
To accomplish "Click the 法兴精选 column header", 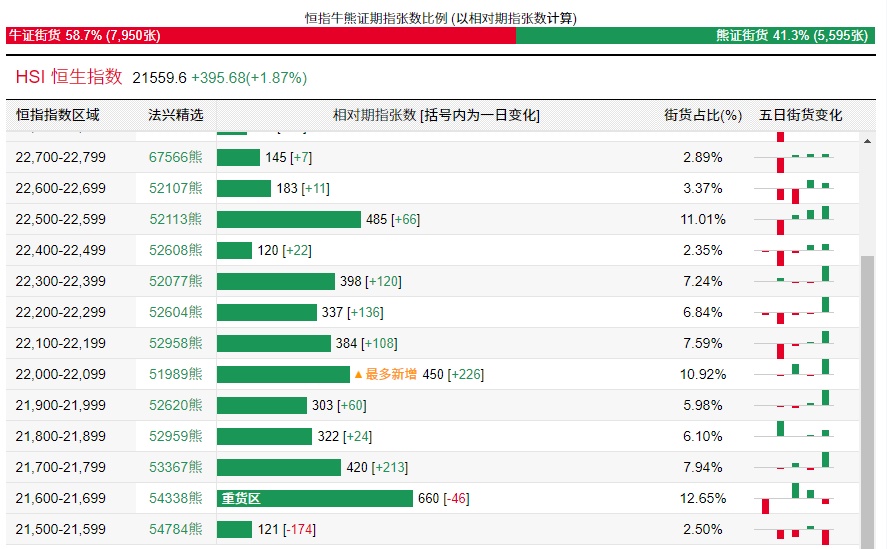I will coord(175,115).
